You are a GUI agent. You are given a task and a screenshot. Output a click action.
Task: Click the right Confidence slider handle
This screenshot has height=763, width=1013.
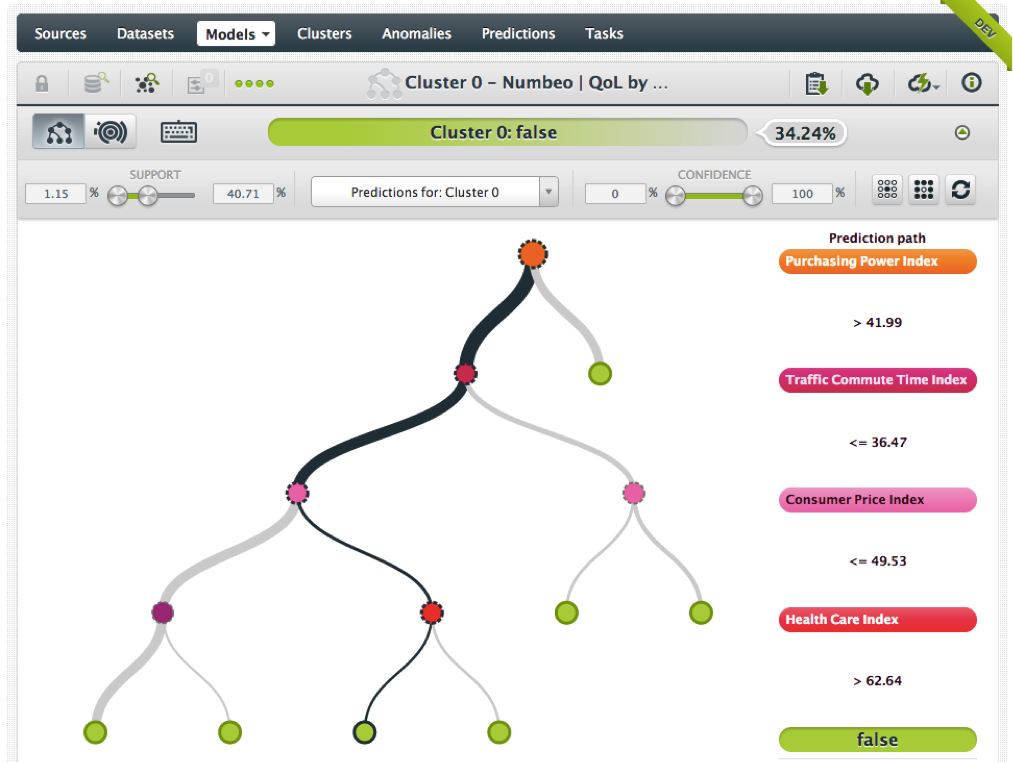753,196
